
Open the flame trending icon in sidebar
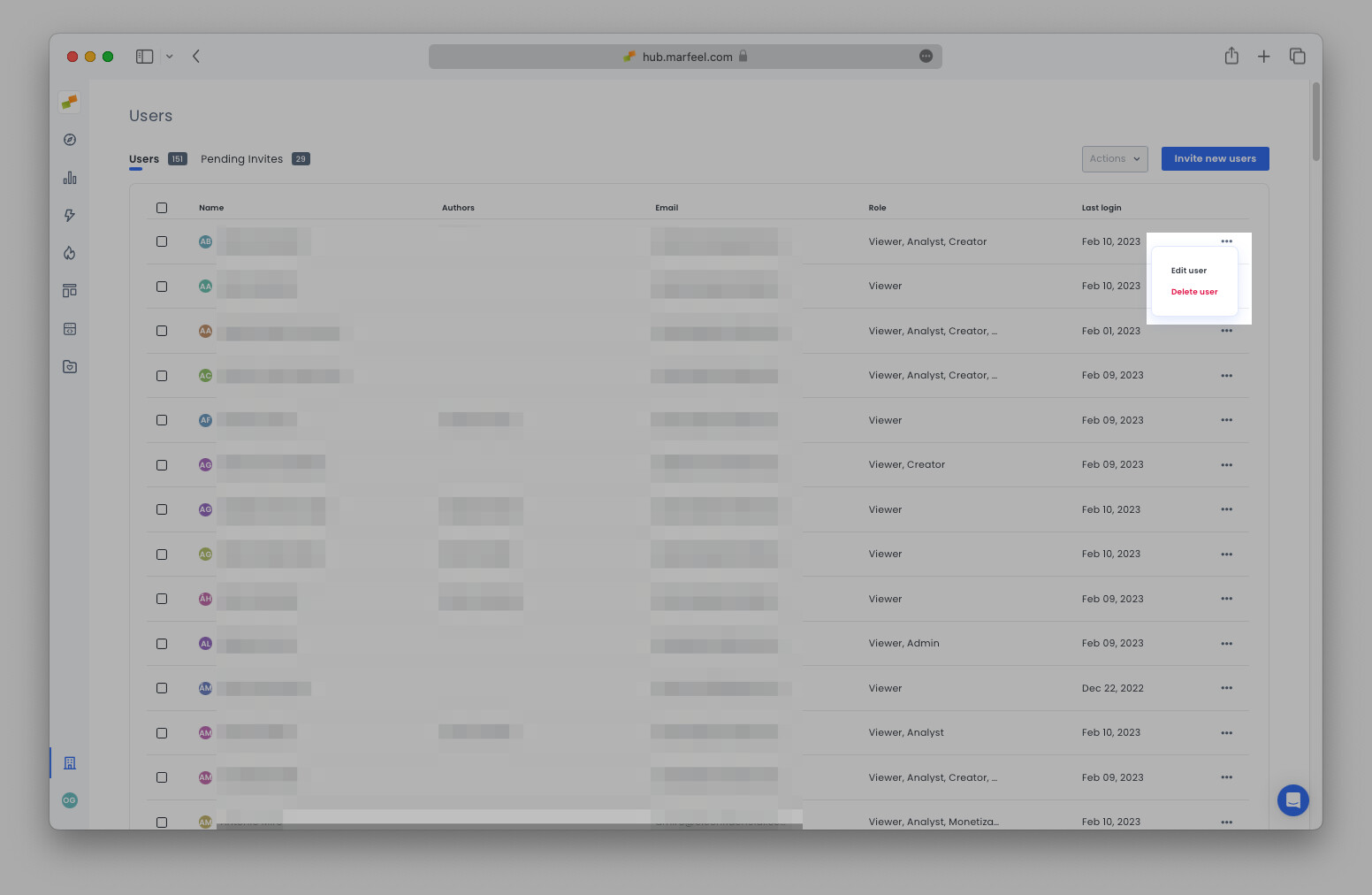(69, 253)
